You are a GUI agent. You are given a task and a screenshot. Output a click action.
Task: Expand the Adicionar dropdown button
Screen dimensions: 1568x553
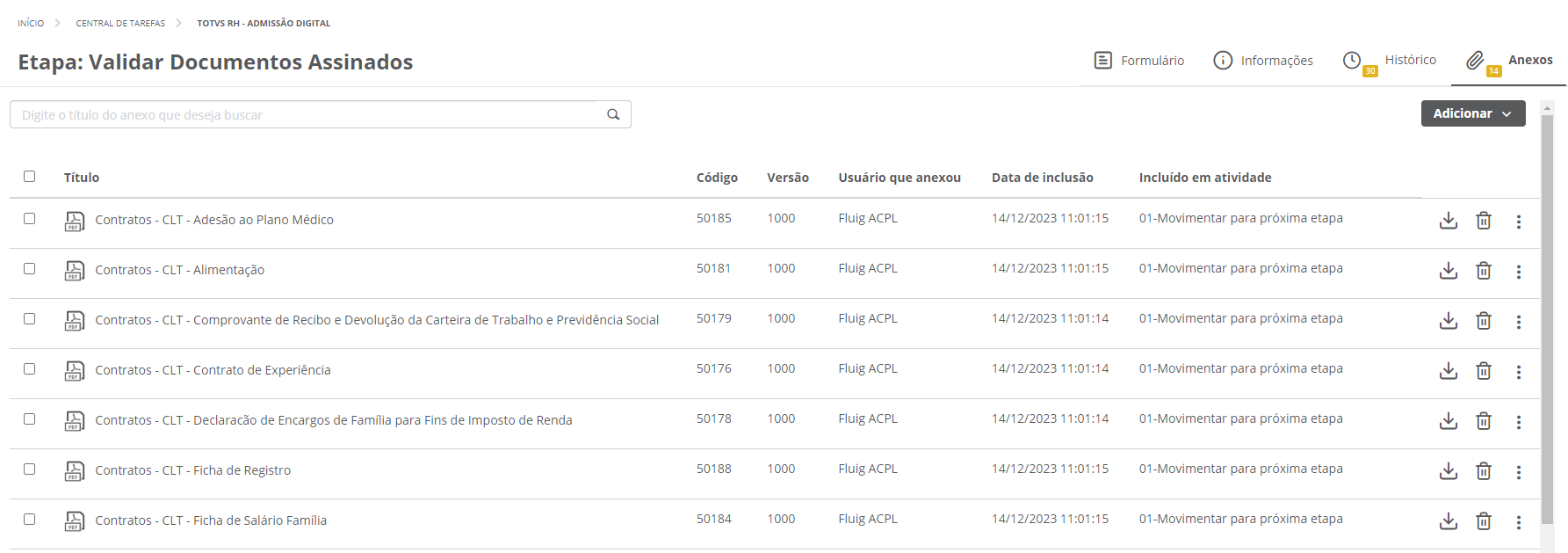click(1472, 113)
